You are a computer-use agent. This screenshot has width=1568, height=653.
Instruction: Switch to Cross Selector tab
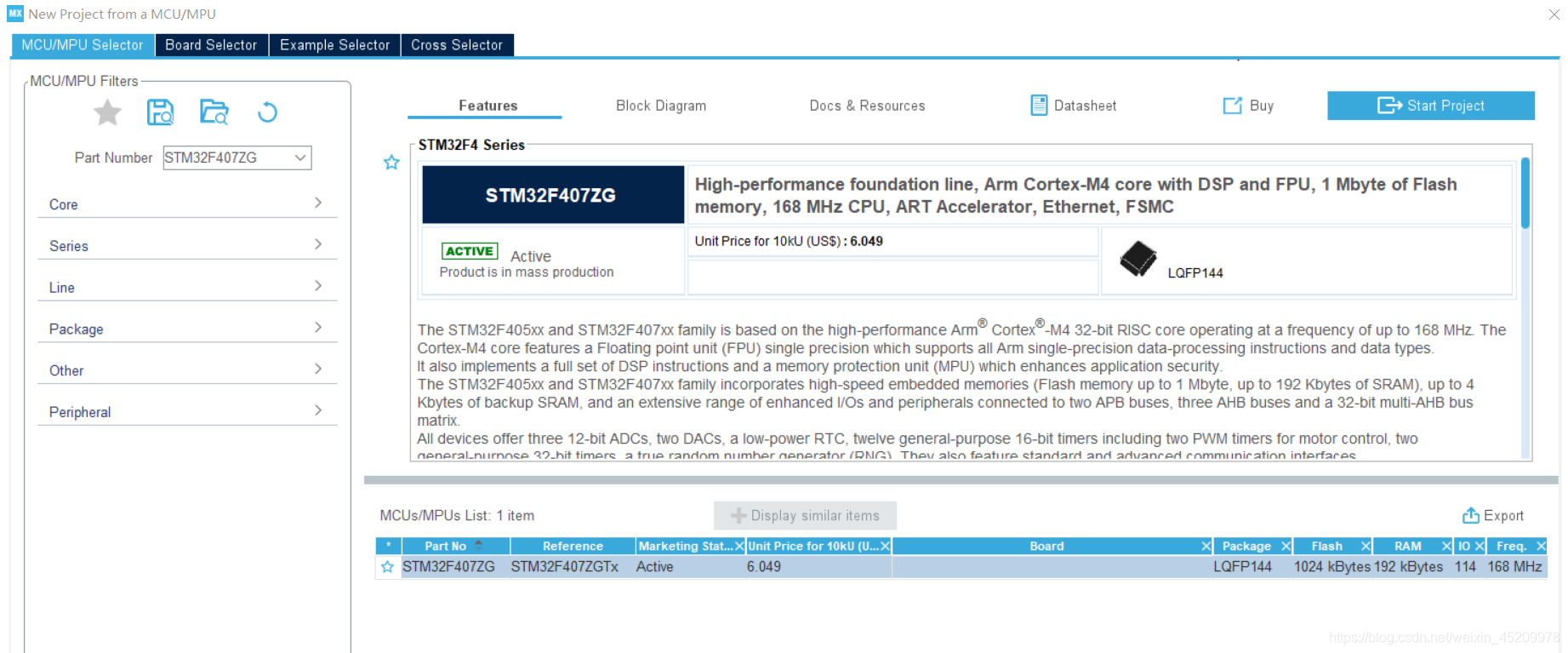point(457,45)
